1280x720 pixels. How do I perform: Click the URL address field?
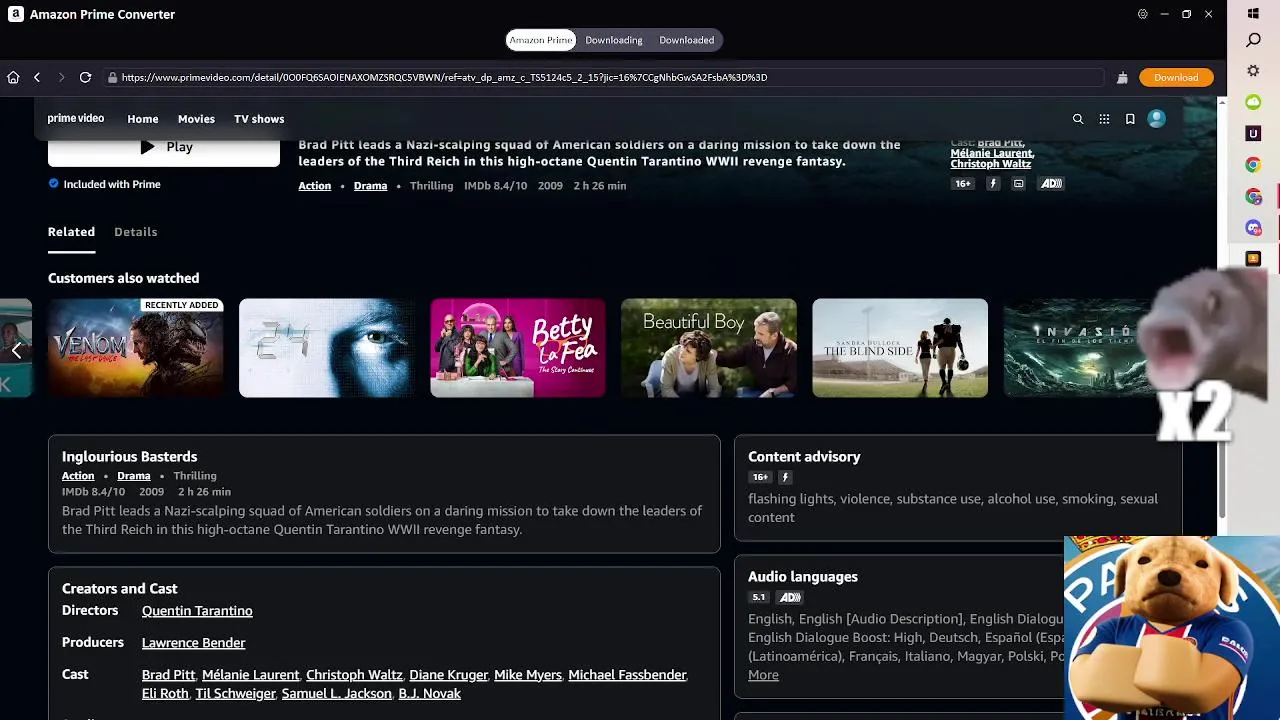click(x=604, y=77)
